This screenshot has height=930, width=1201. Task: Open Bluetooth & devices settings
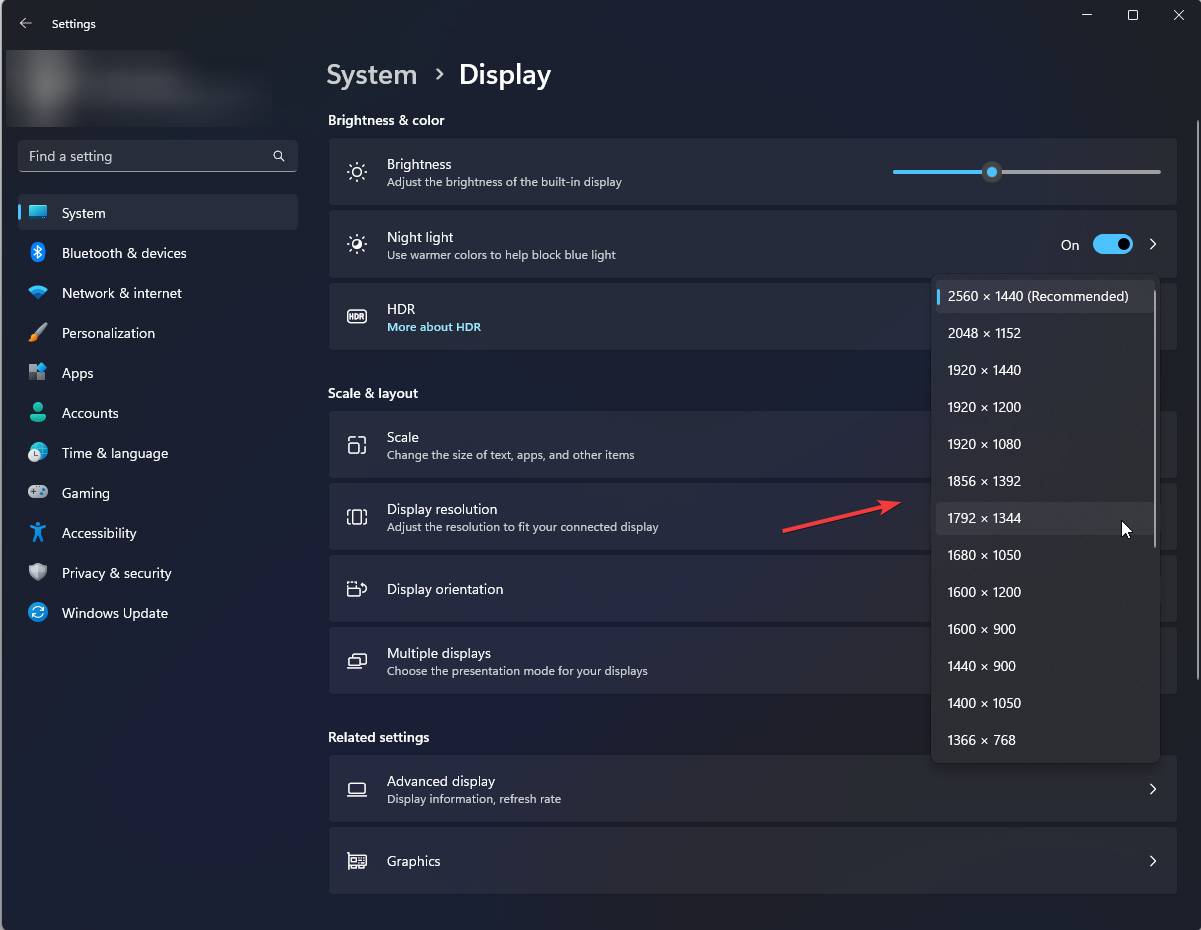coord(158,253)
